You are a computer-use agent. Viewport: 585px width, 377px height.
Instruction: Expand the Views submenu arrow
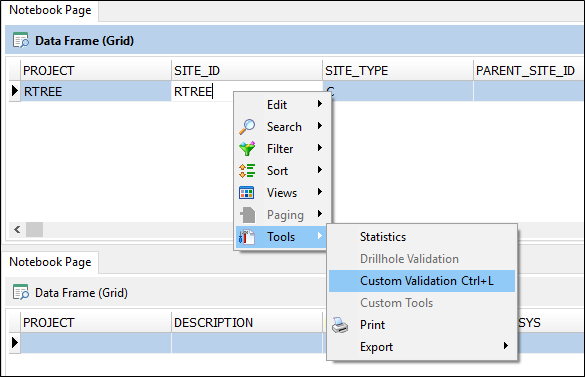(x=320, y=192)
